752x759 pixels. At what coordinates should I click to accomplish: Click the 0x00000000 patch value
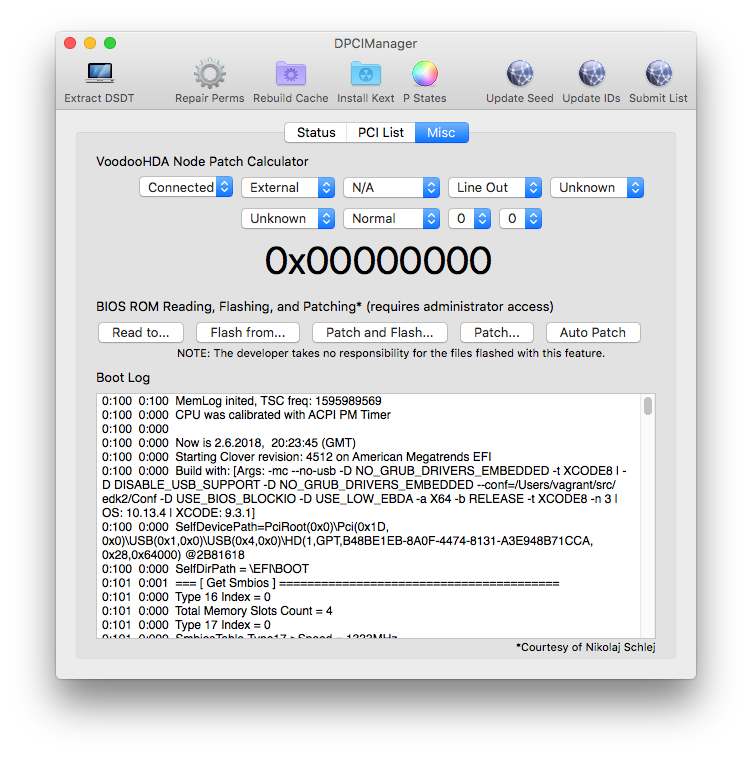point(377,260)
